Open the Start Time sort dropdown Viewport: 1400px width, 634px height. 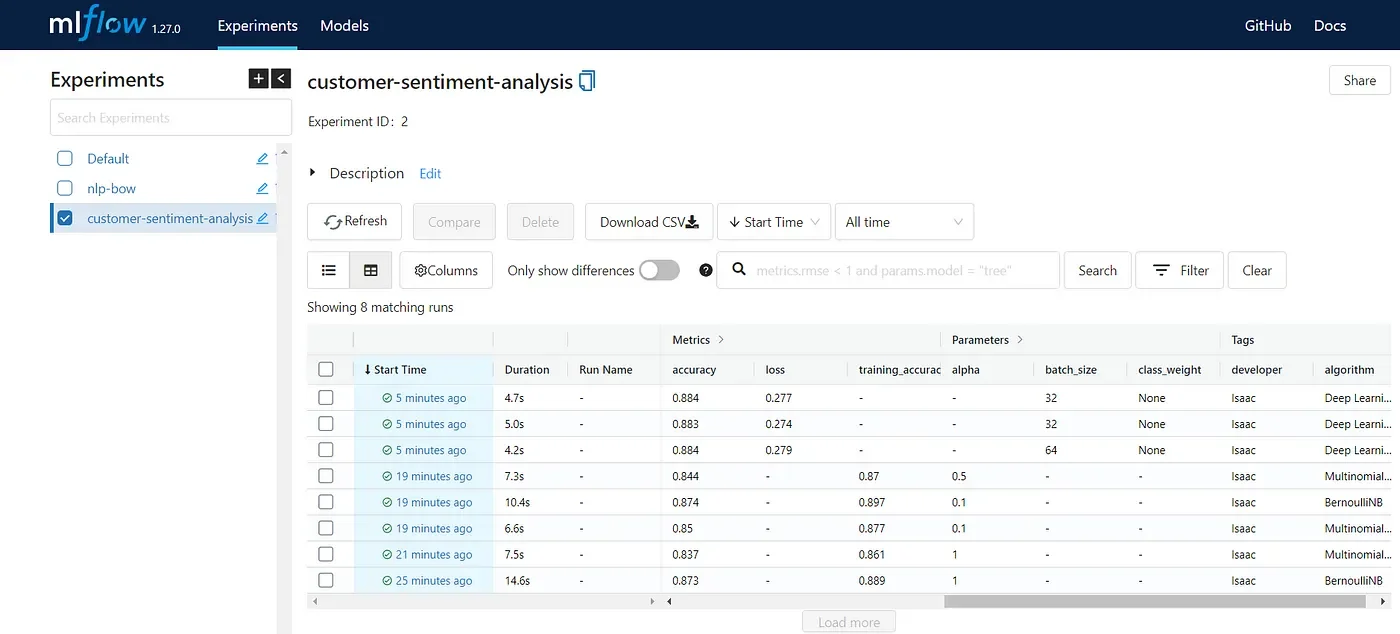click(x=774, y=222)
